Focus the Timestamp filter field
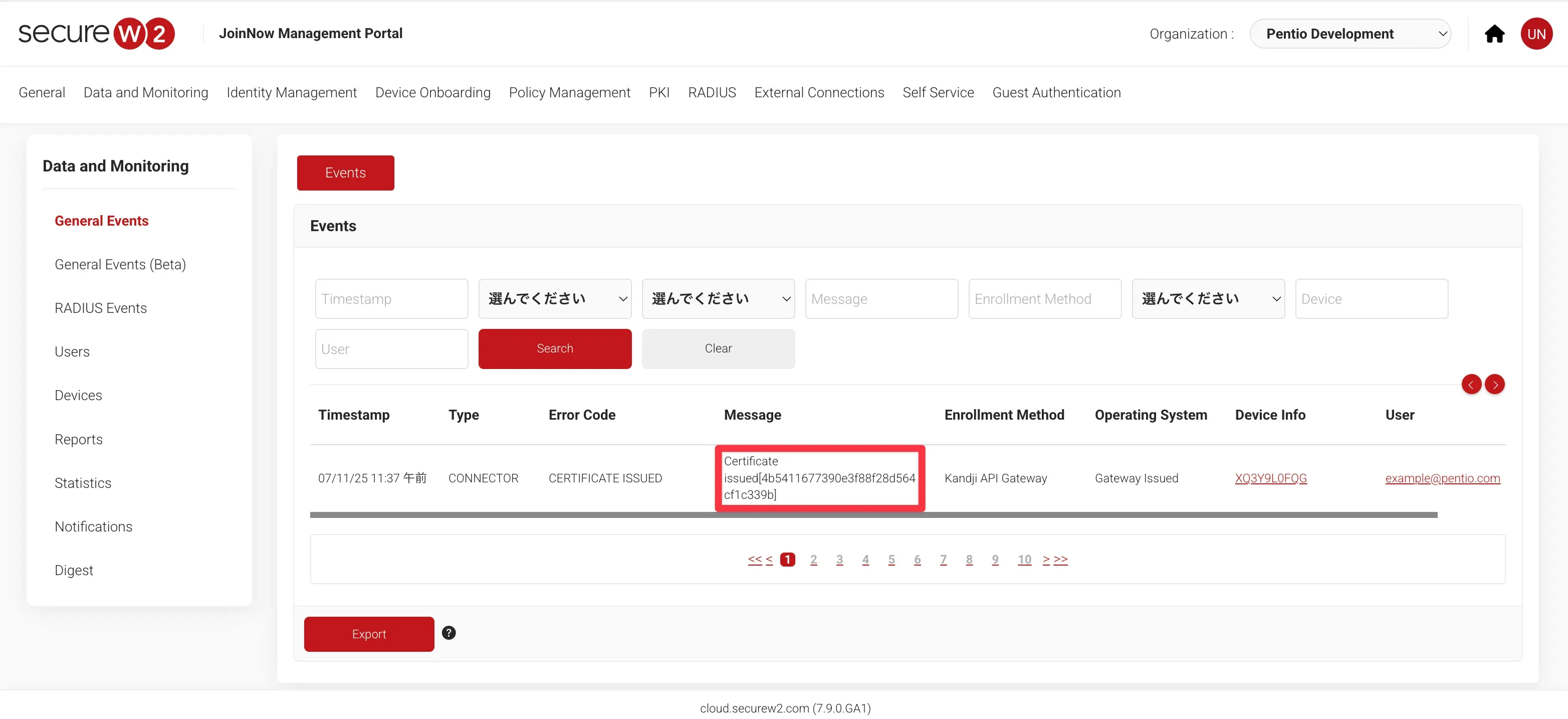 (x=391, y=299)
